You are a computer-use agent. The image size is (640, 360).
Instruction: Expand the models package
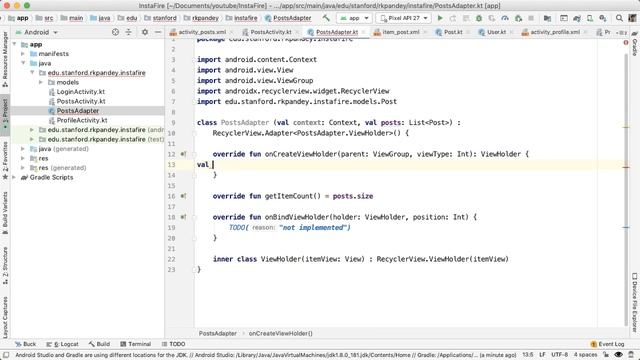[x=41, y=82]
